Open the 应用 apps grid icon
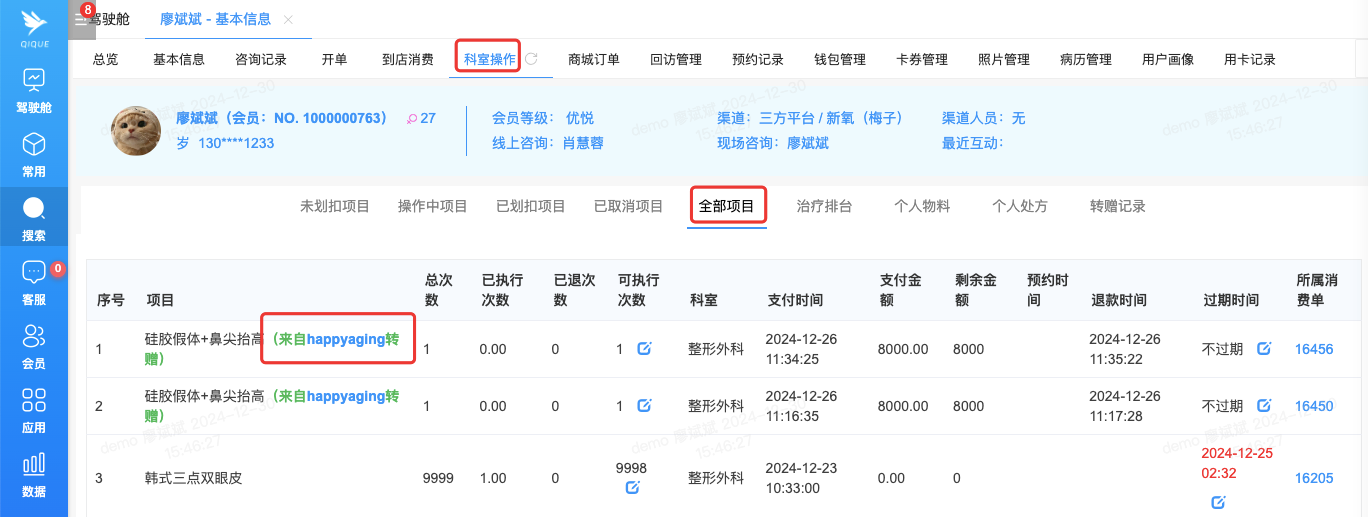Image resolution: width=1368 pixels, height=517 pixels. coord(34,409)
